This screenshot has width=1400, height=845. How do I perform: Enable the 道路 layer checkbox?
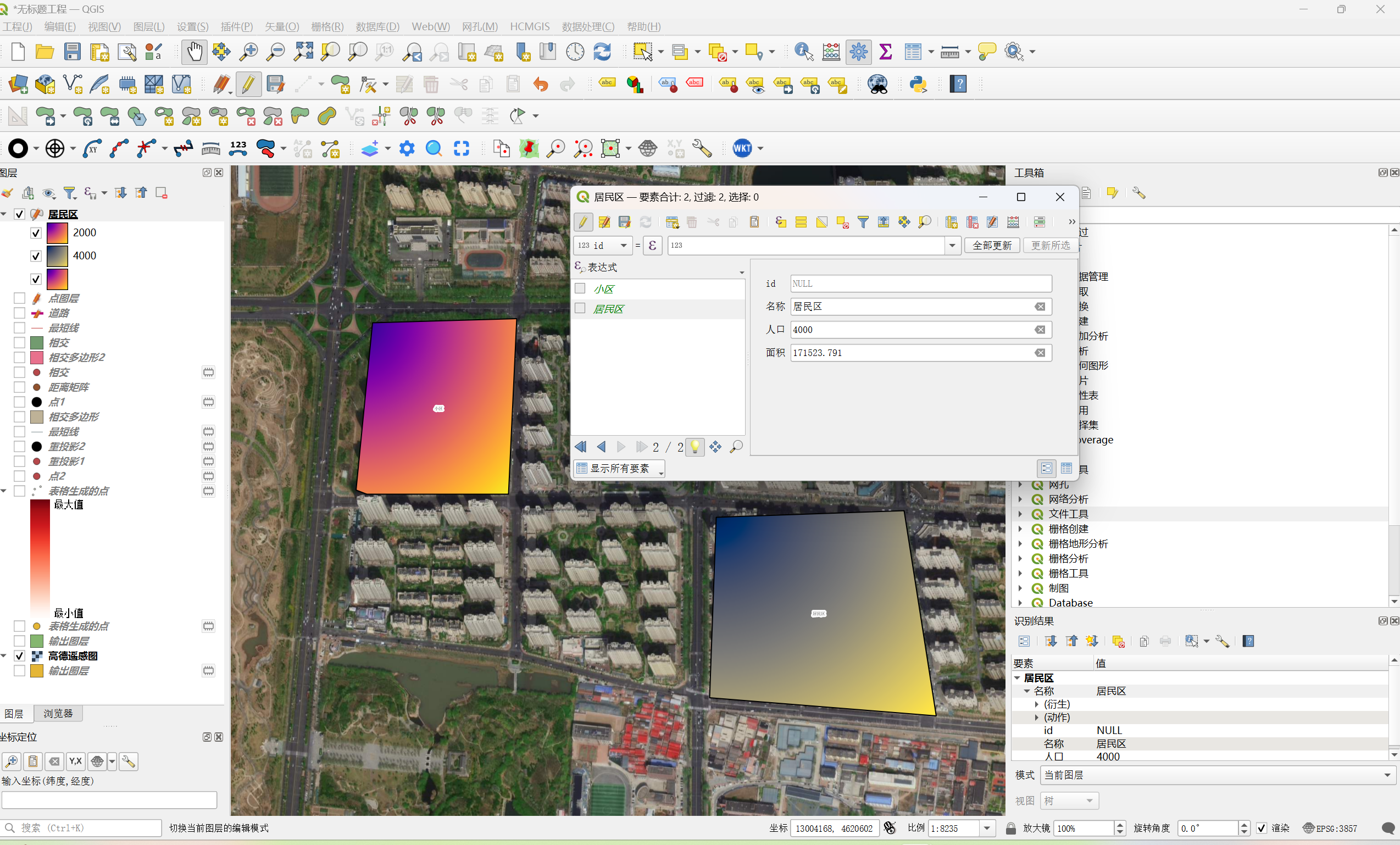(19, 313)
